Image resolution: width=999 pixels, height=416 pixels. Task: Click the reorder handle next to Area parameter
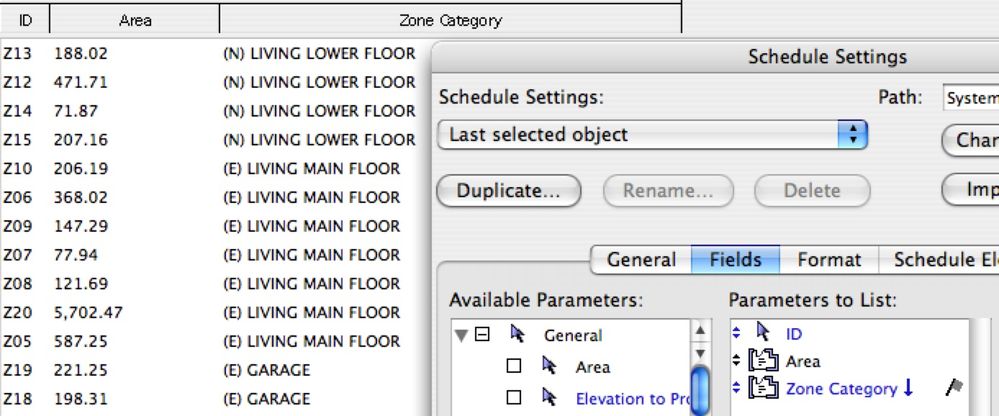coord(737,361)
